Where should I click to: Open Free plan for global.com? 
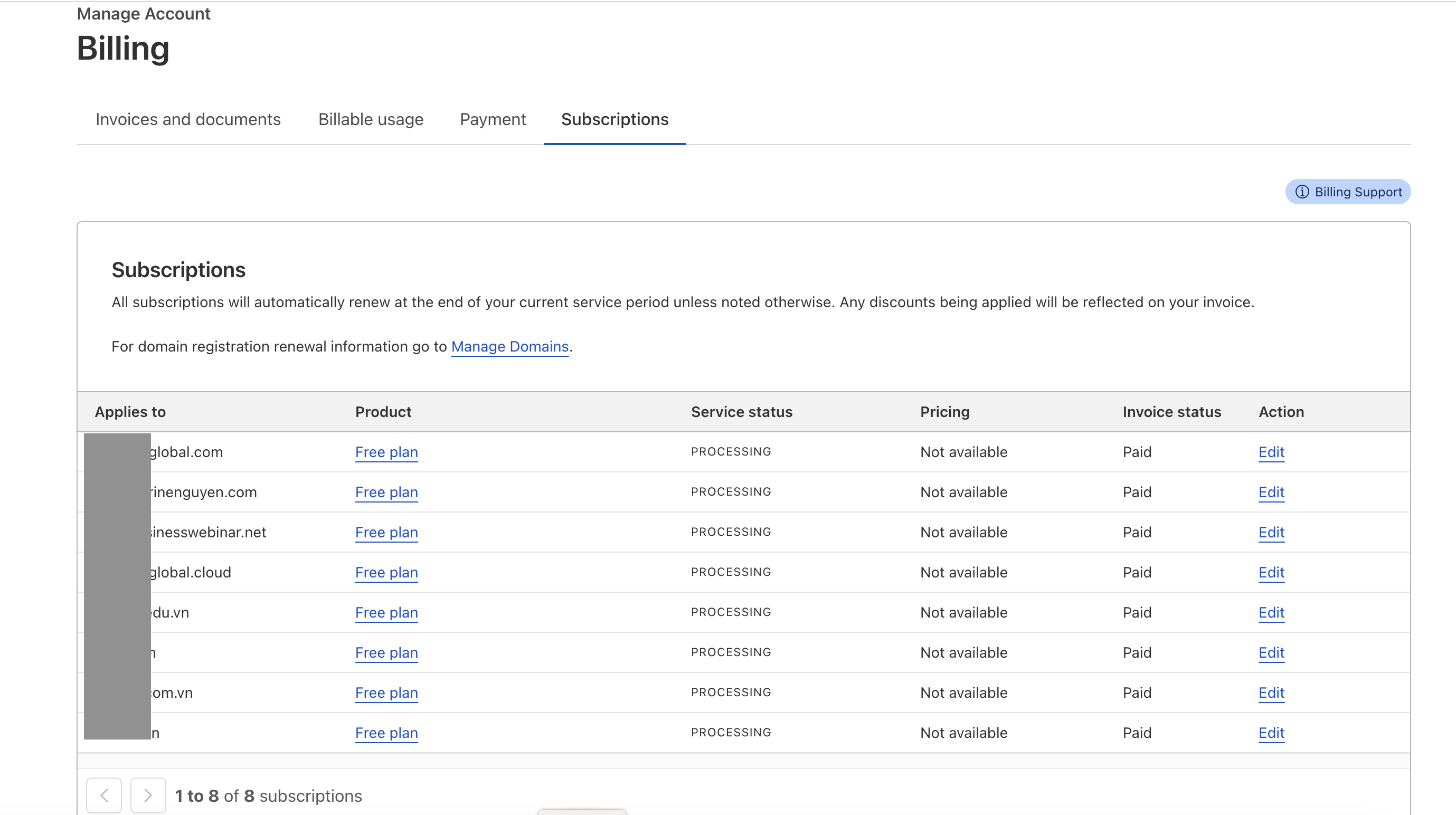[x=386, y=452]
